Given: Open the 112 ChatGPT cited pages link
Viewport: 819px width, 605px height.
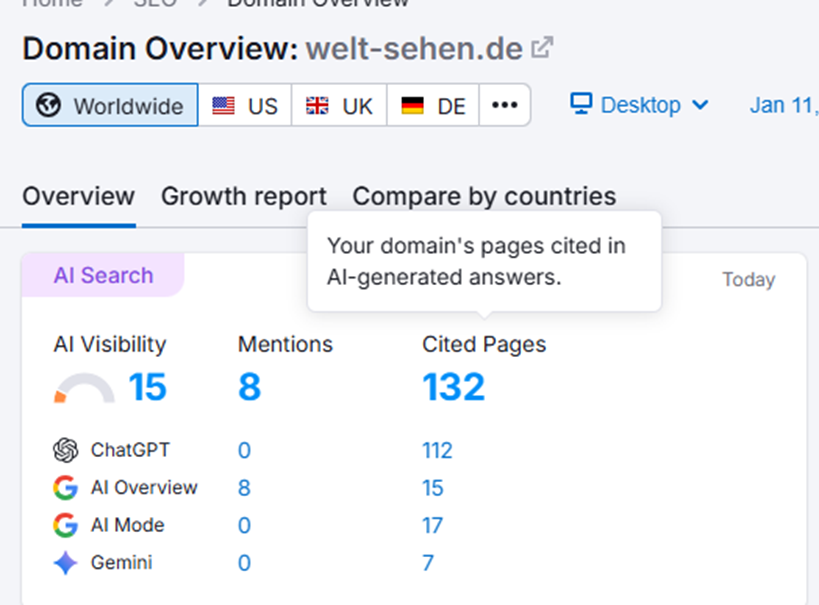Looking at the screenshot, I should pyautogui.click(x=437, y=451).
